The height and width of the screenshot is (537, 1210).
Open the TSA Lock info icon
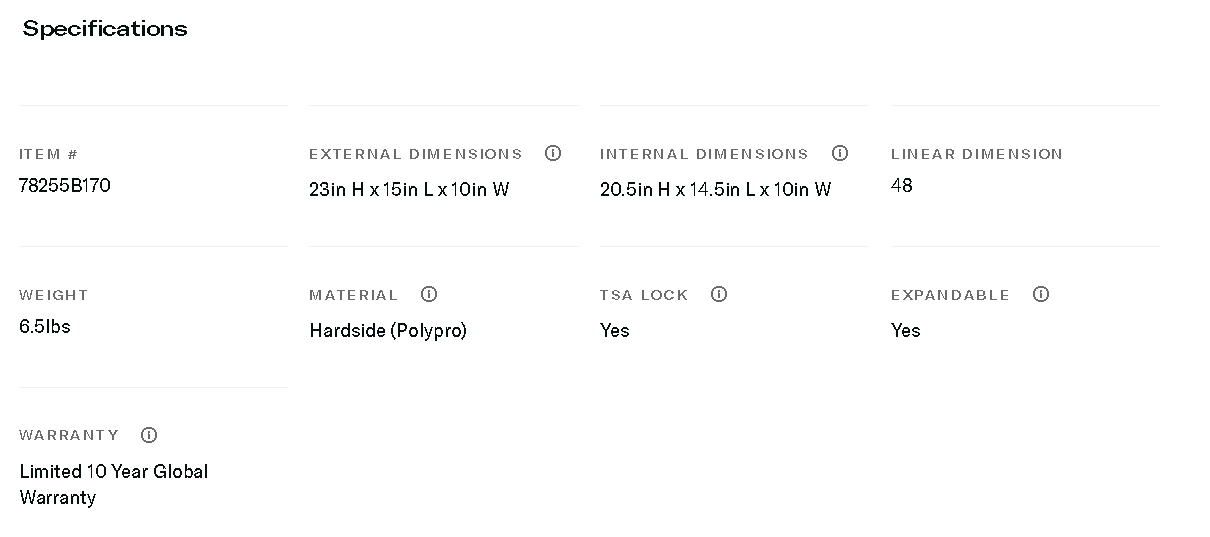tap(719, 294)
